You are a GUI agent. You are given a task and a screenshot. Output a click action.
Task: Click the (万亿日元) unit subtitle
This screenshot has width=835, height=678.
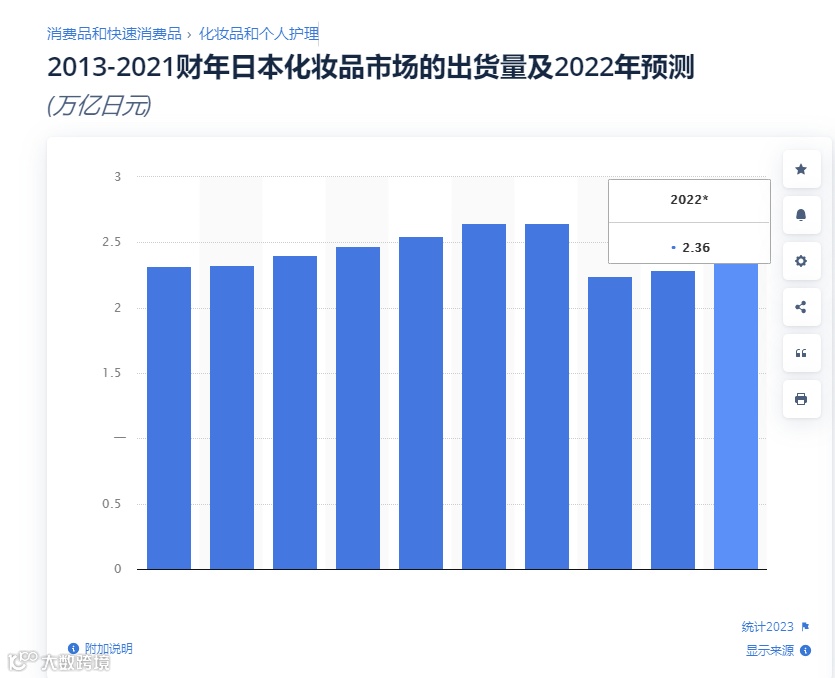pyautogui.click(x=99, y=106)
